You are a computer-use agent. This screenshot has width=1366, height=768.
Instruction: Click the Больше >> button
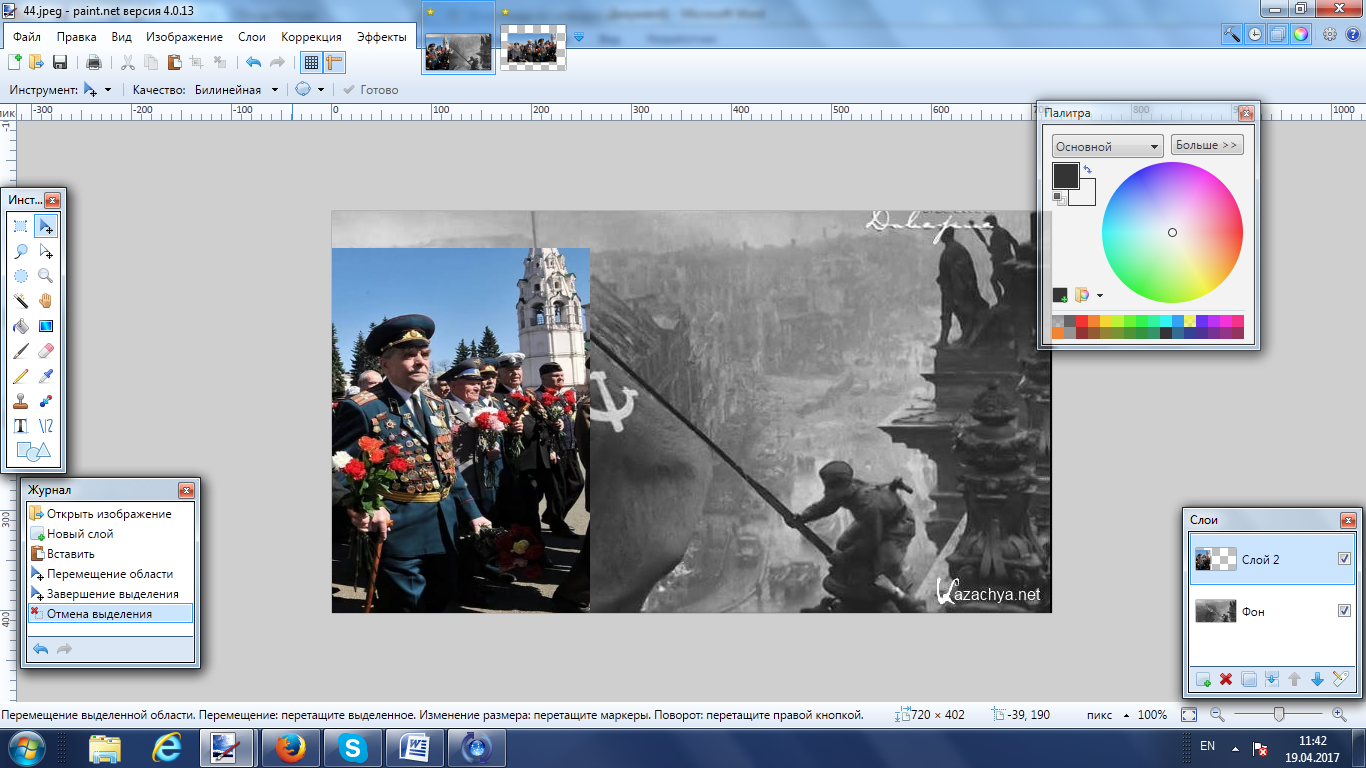click(x=1207, y=145)
